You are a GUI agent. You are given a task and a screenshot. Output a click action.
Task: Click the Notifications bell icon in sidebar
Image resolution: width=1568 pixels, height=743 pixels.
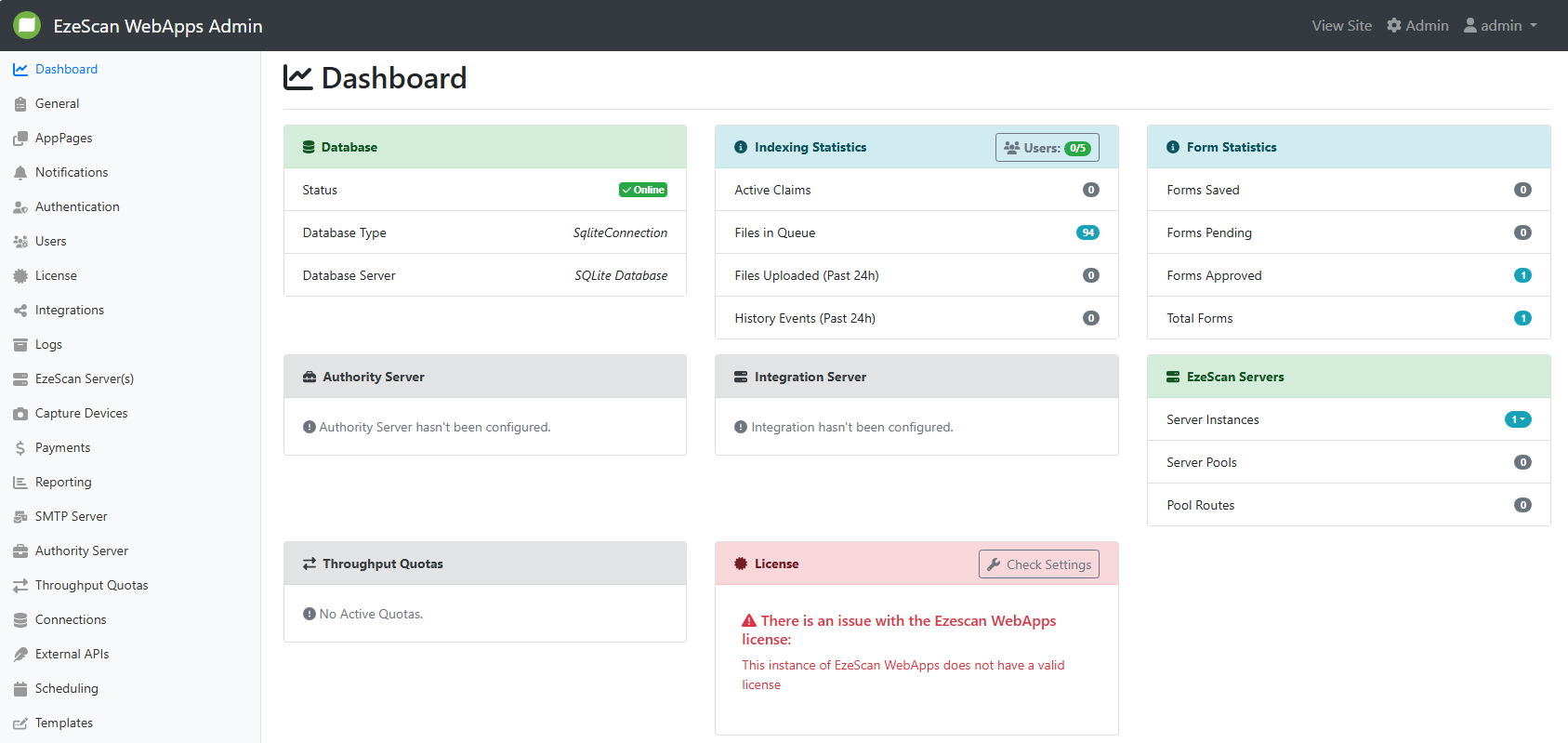click(20, 173)
